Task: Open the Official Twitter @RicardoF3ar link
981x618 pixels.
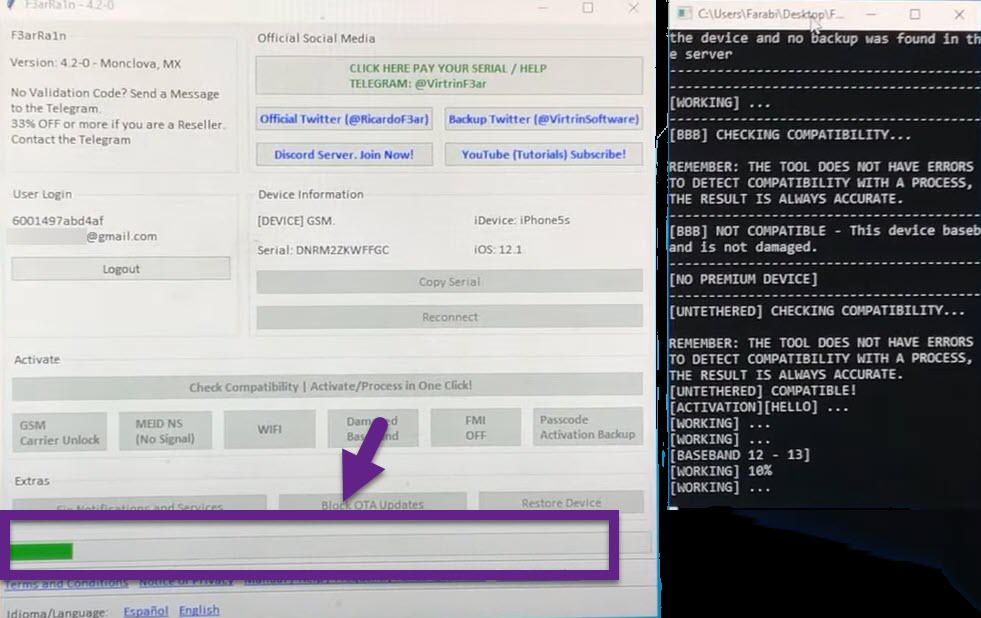Action: [344, 119]
